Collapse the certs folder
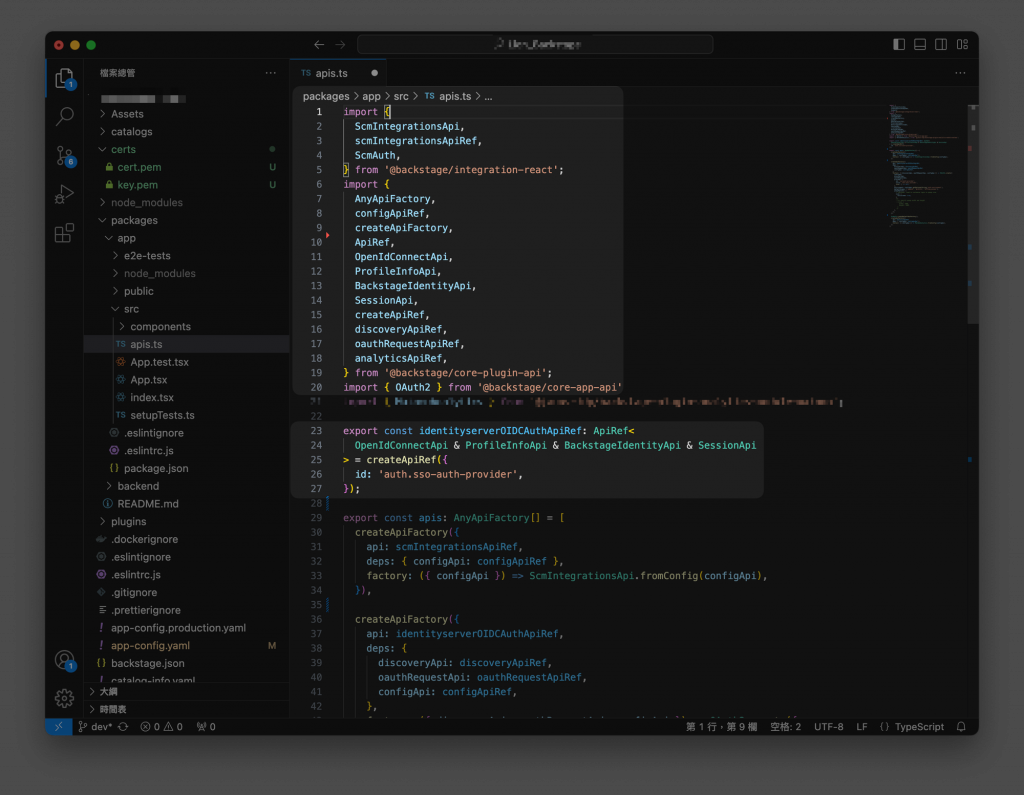Screen dimensions: 1024x795 click(187, 149)
